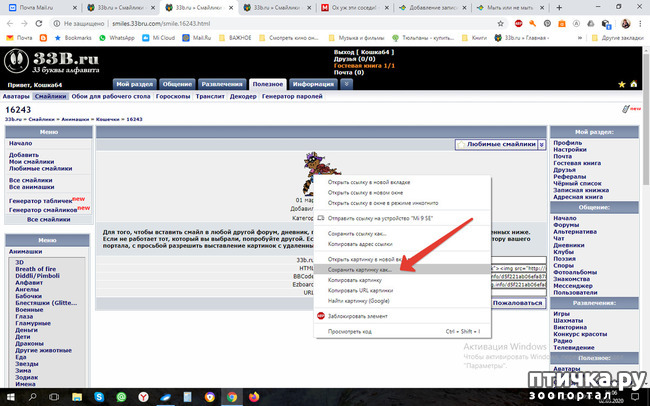650x406 pixels.
Task: Open Шахматы in the Развлечения sidebar
Action: click(568, 321)
